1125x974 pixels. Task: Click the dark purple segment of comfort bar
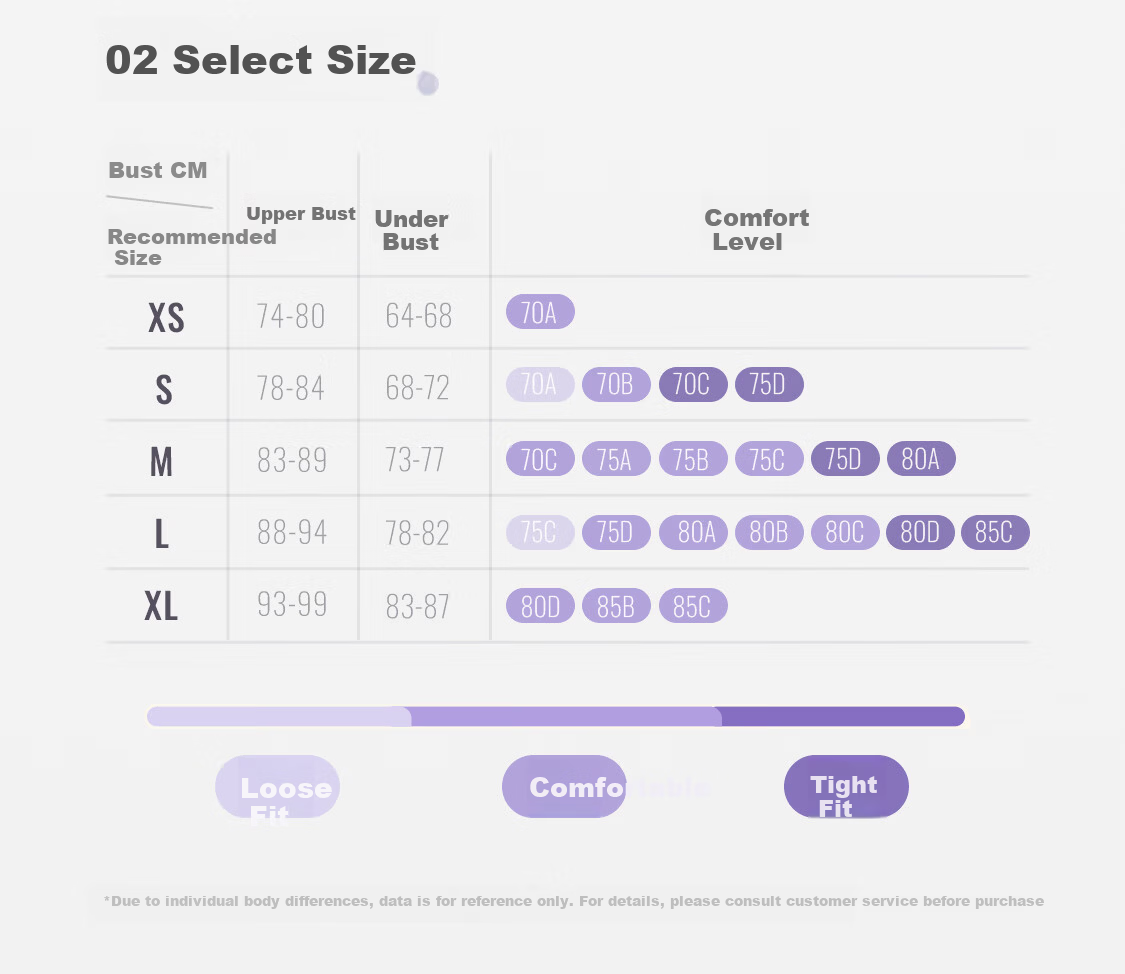point(843,717)
